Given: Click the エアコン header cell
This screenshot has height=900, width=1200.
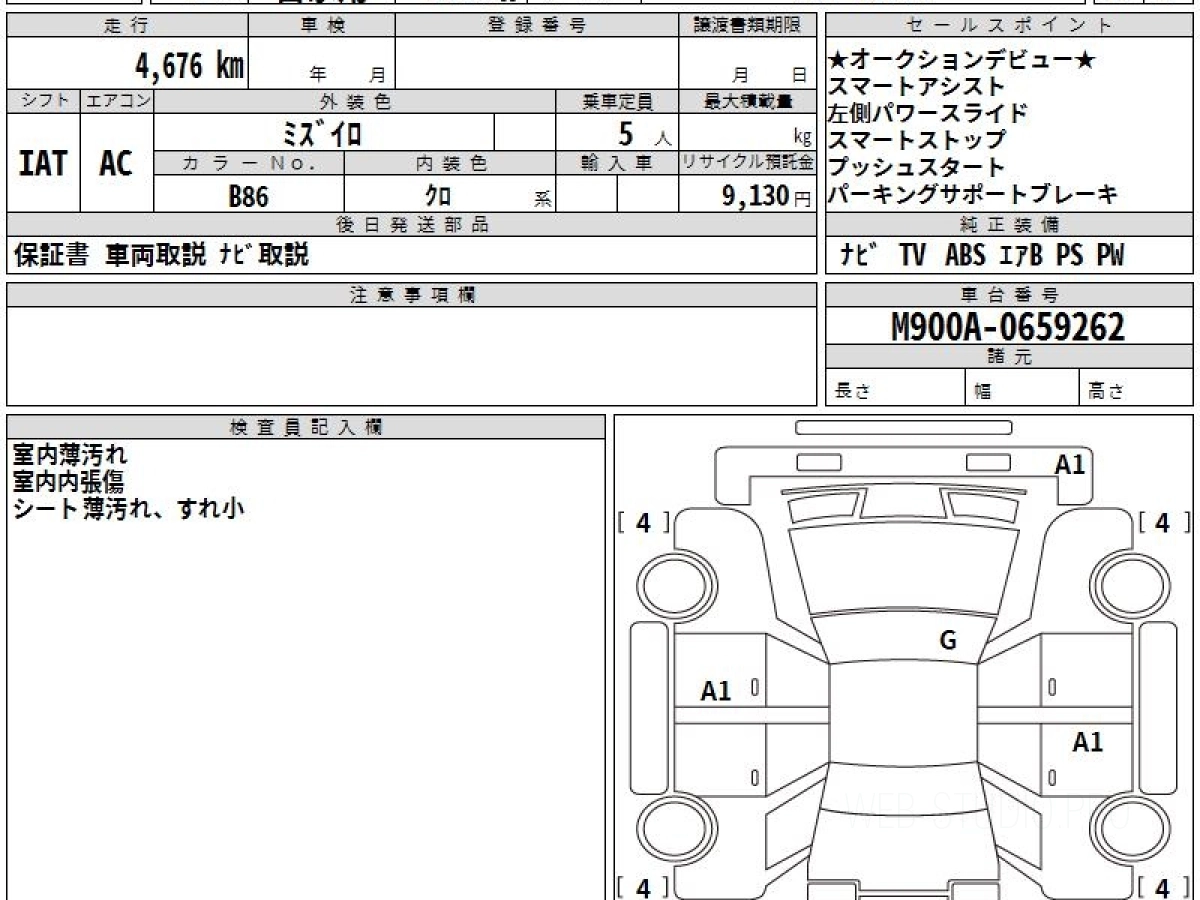Looking at the screenshot, I should pyautogui.click(x=117, y=101).
